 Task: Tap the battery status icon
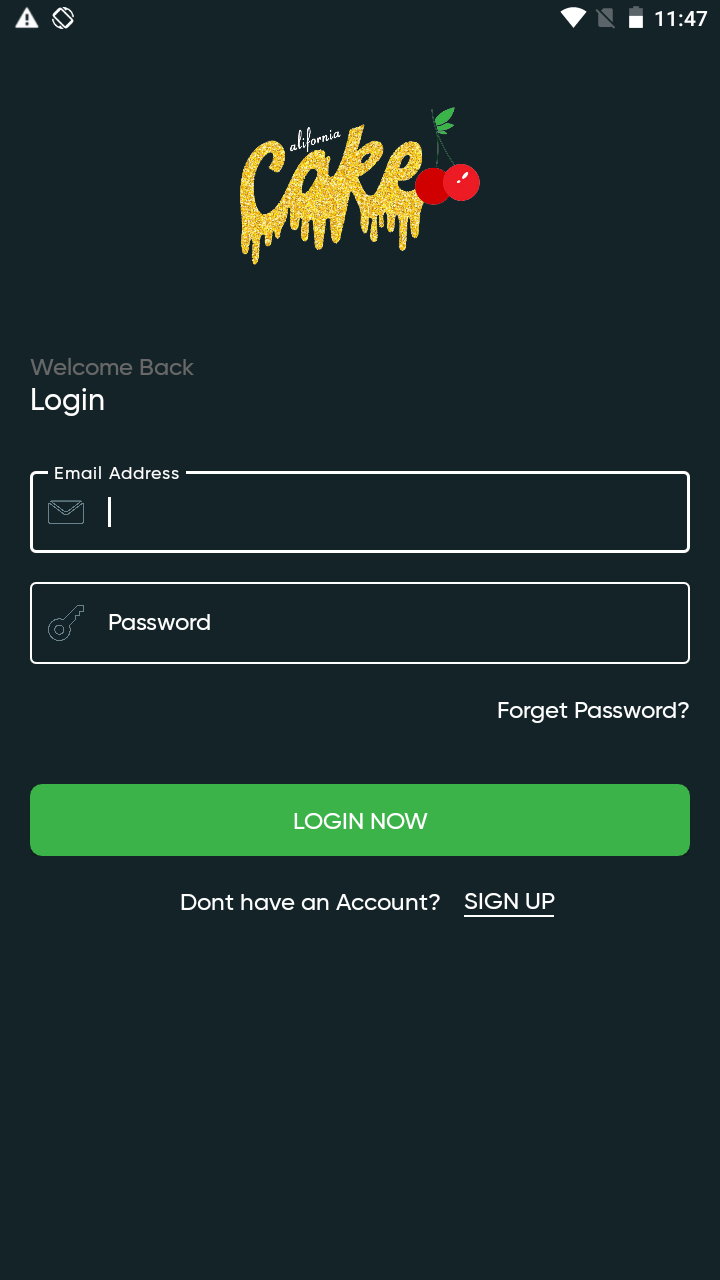tap(635, 18)
